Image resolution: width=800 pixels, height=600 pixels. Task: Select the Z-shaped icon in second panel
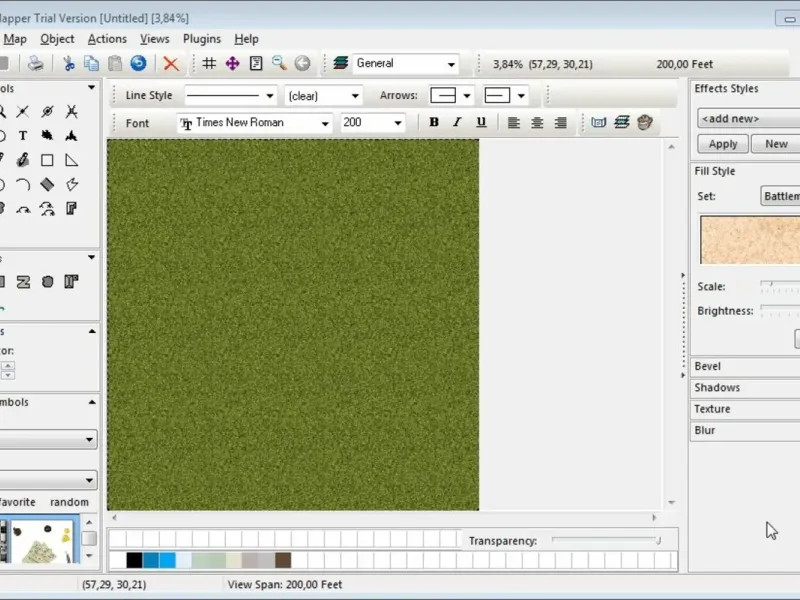coord(23,282)
